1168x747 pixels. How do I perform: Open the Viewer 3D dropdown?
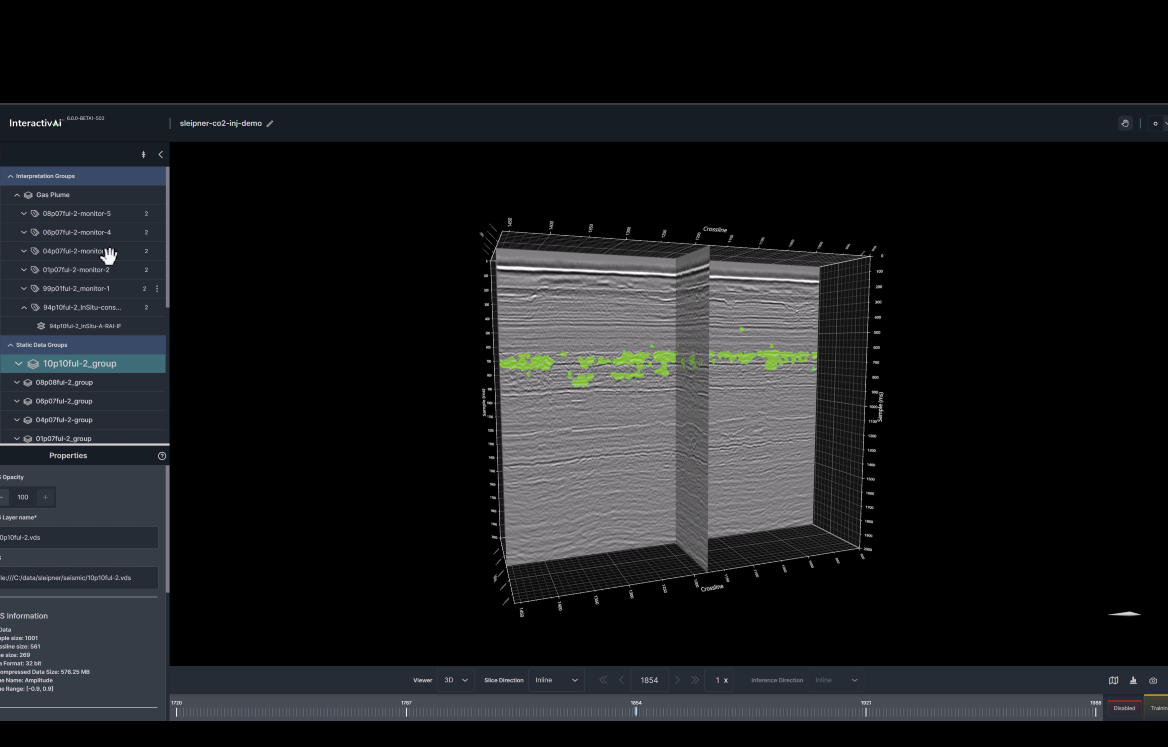click(x=455, y=680)
